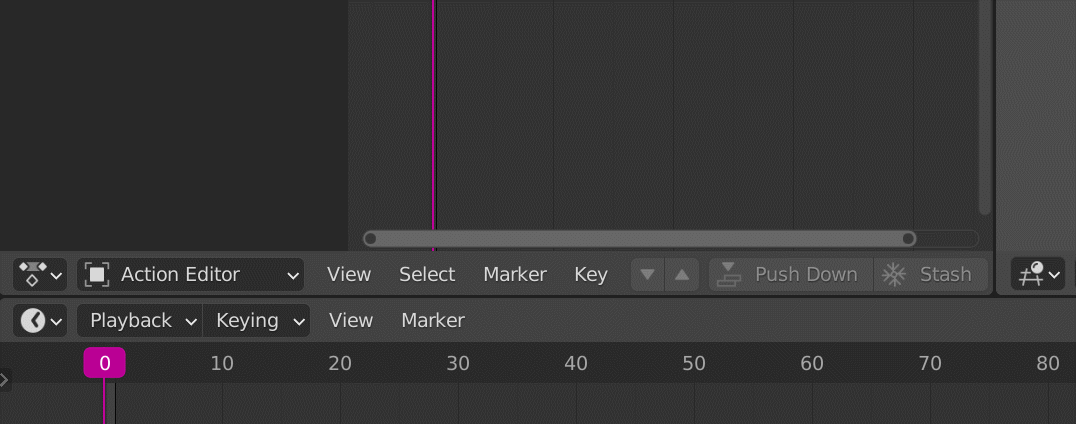
Task: Click the up triangle layer switch icon
Action: tap(682, 274)
